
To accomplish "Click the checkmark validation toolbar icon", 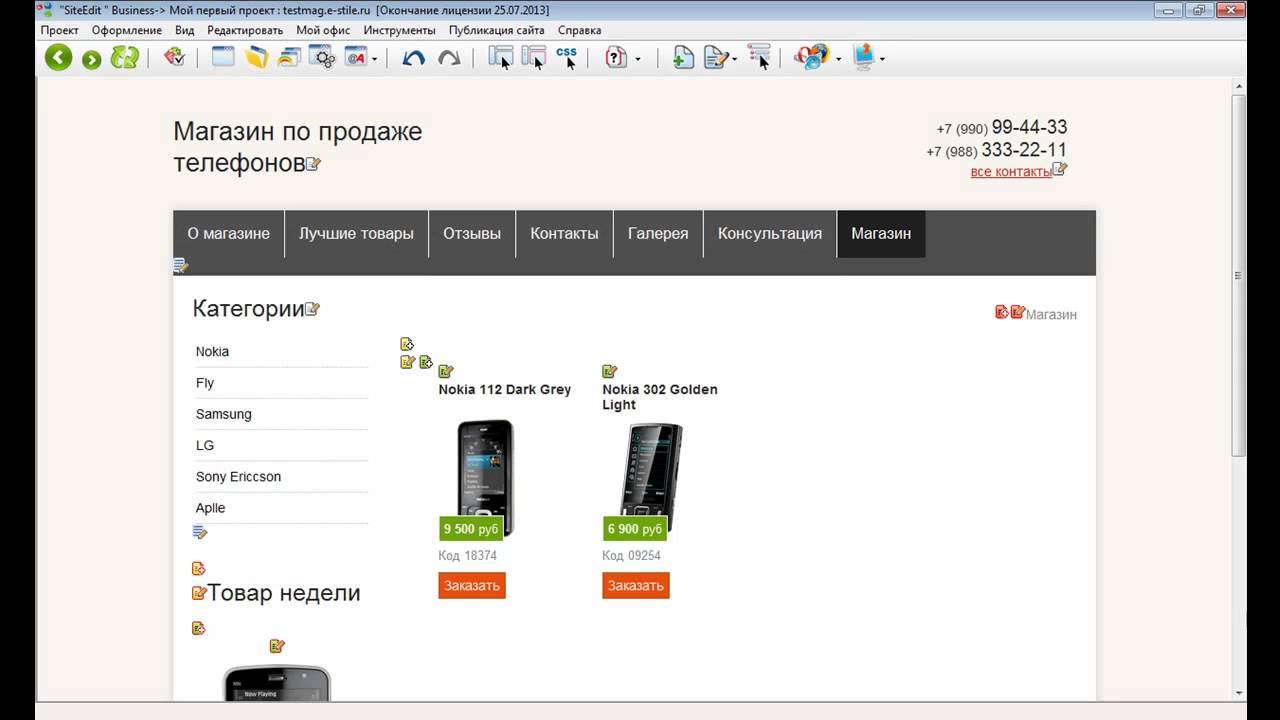I will 175,57.
